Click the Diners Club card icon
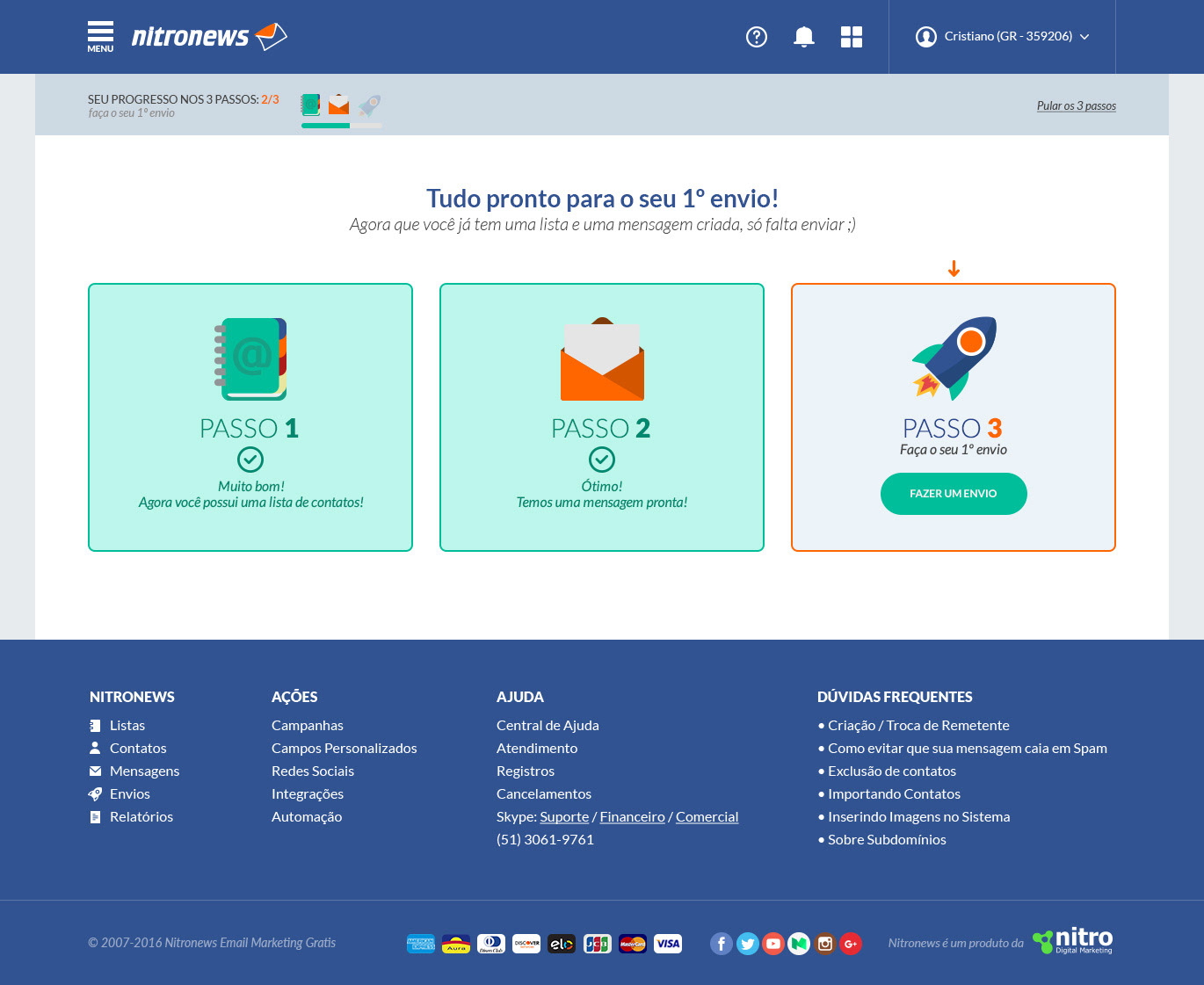Screen dimensions: 1204x985 (491, 944)
